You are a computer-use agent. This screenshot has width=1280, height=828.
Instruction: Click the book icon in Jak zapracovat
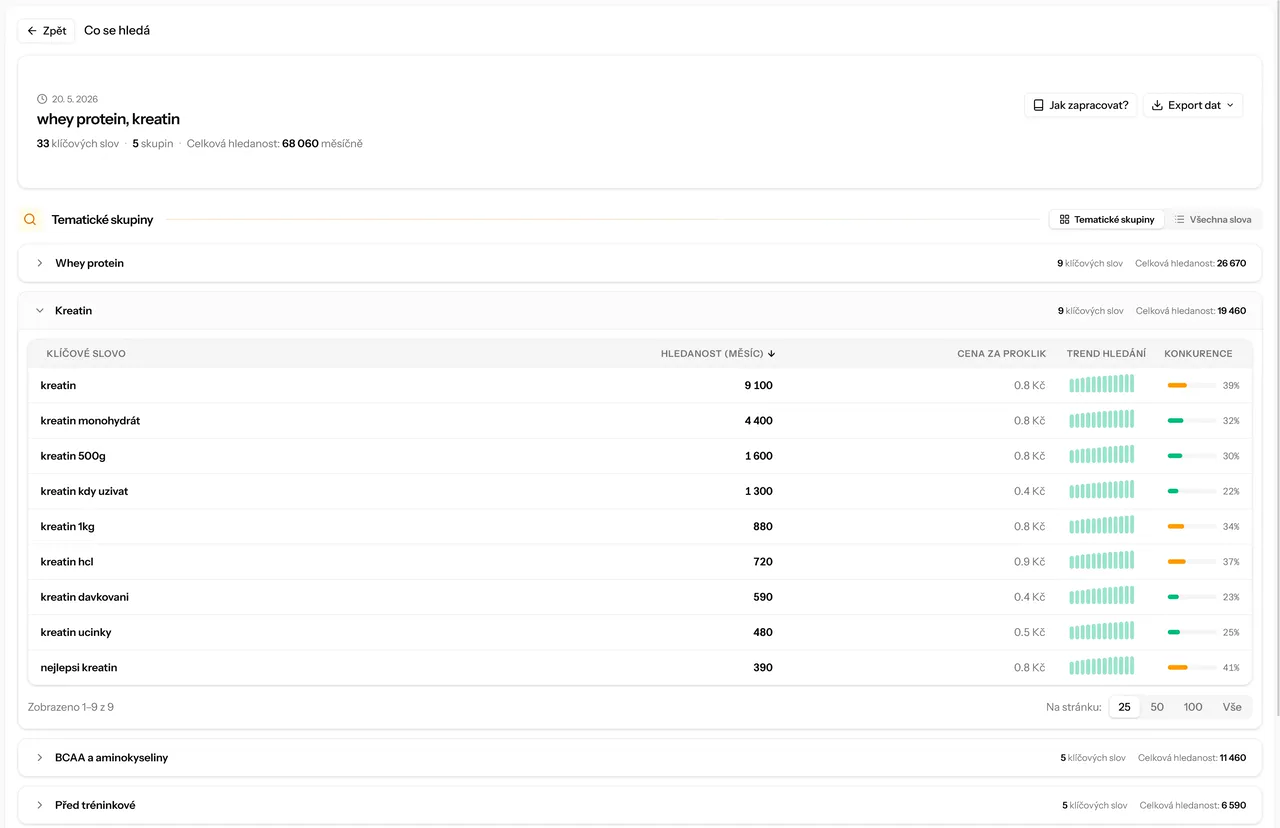(1038, 105)
